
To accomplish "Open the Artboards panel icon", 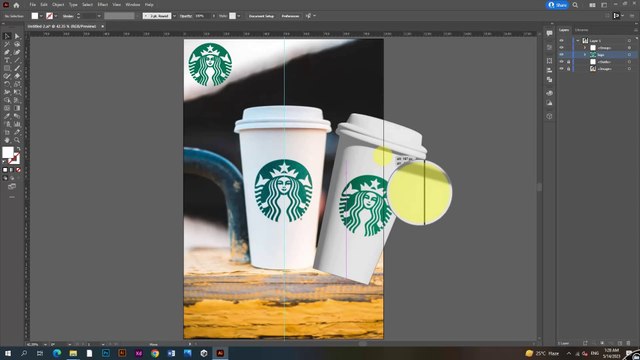I will (549, 61).
